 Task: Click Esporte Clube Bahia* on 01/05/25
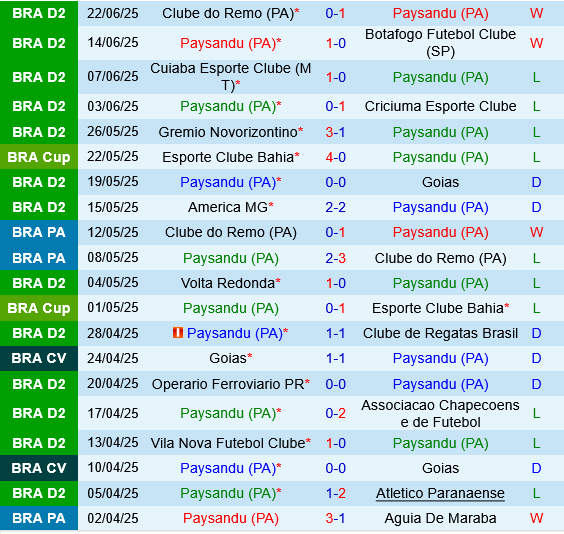440,308
